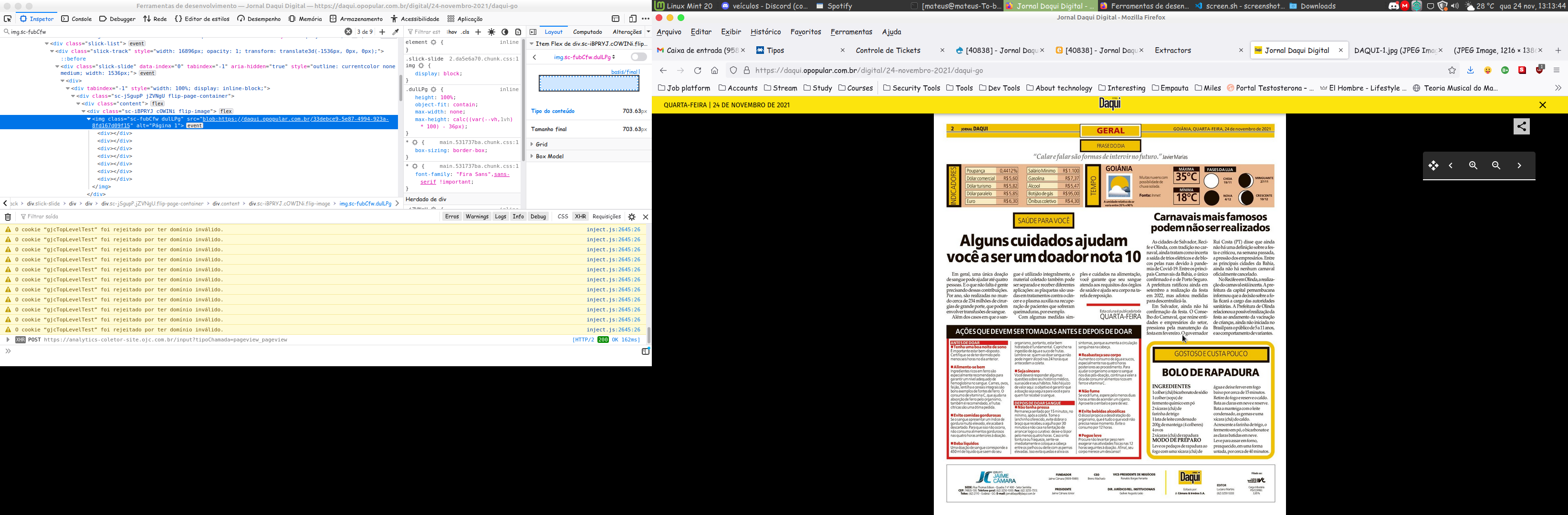Click the inject.js:2645:26 source link

[x=613, y=230]
